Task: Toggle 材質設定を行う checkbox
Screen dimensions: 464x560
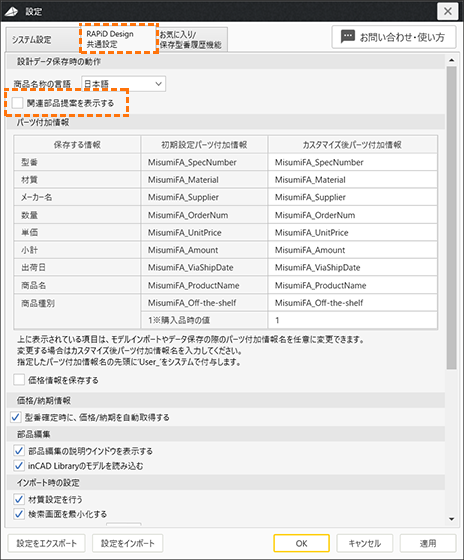Action: 19,499
